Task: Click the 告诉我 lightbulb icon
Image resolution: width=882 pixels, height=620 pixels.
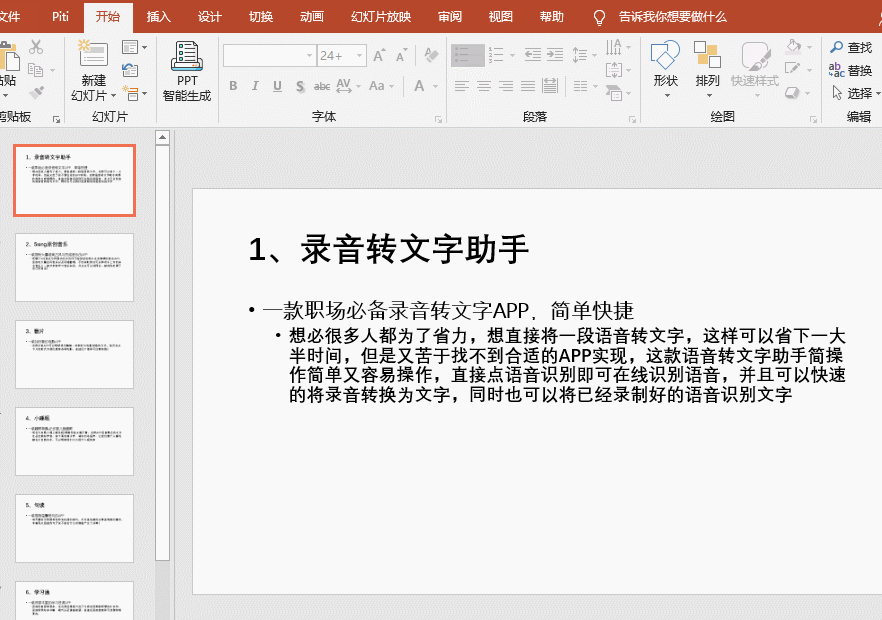Action: (600, 17)
